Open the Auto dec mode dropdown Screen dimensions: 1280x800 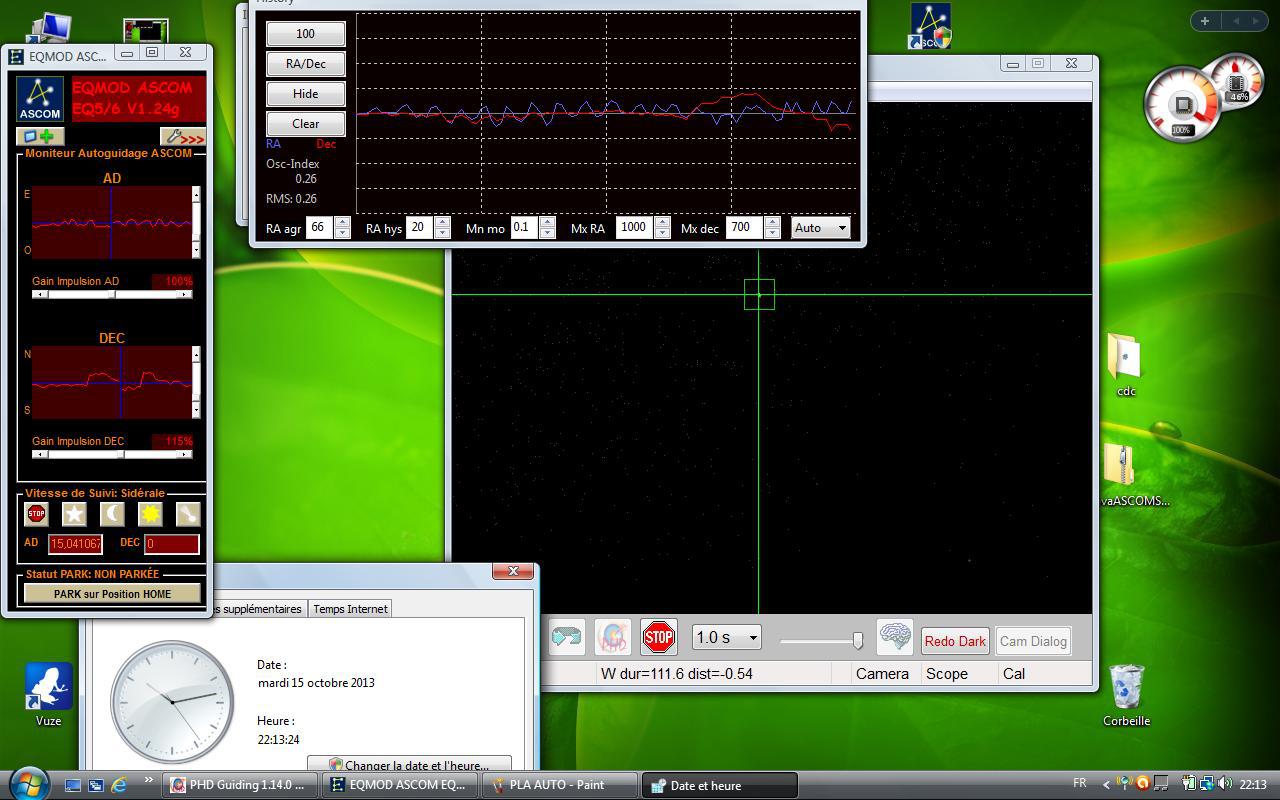coord(820,228)
